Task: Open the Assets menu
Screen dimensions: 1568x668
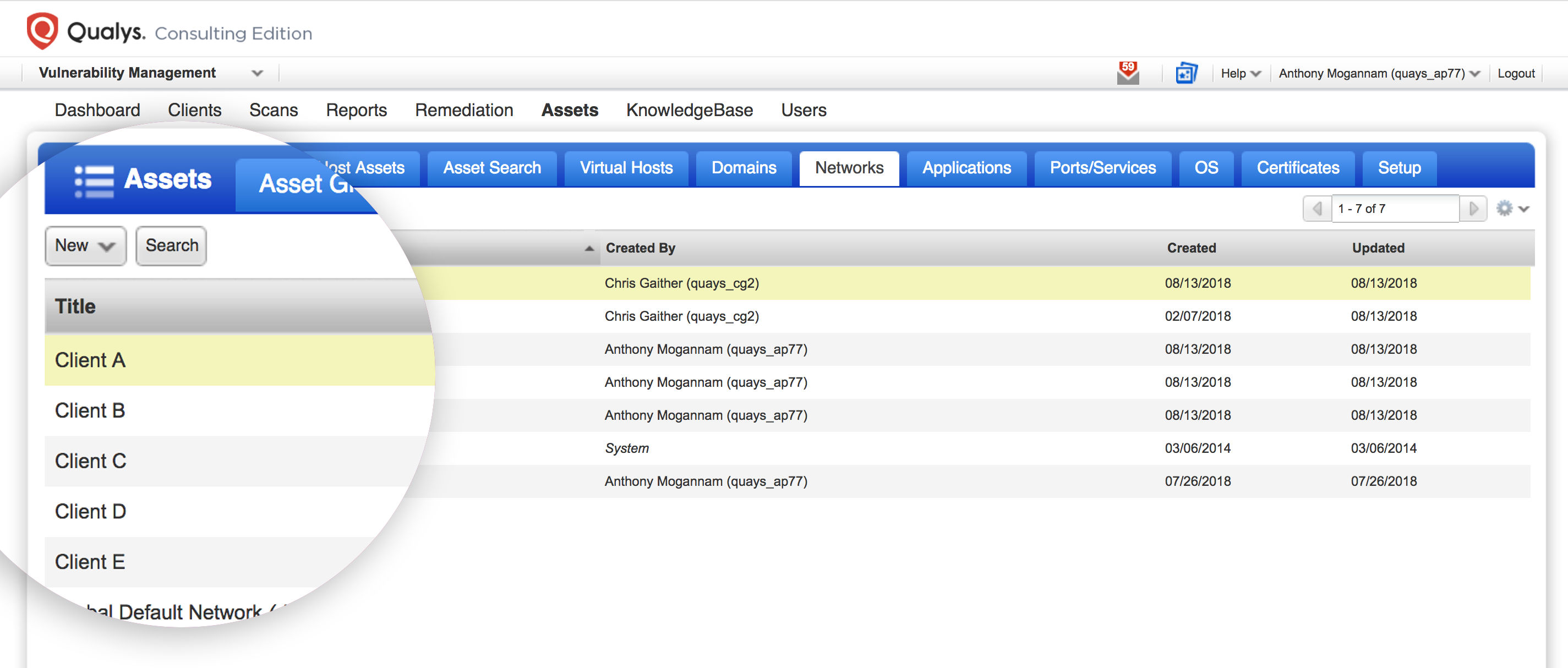Action: pyautogui.click(x=570, y=110)
